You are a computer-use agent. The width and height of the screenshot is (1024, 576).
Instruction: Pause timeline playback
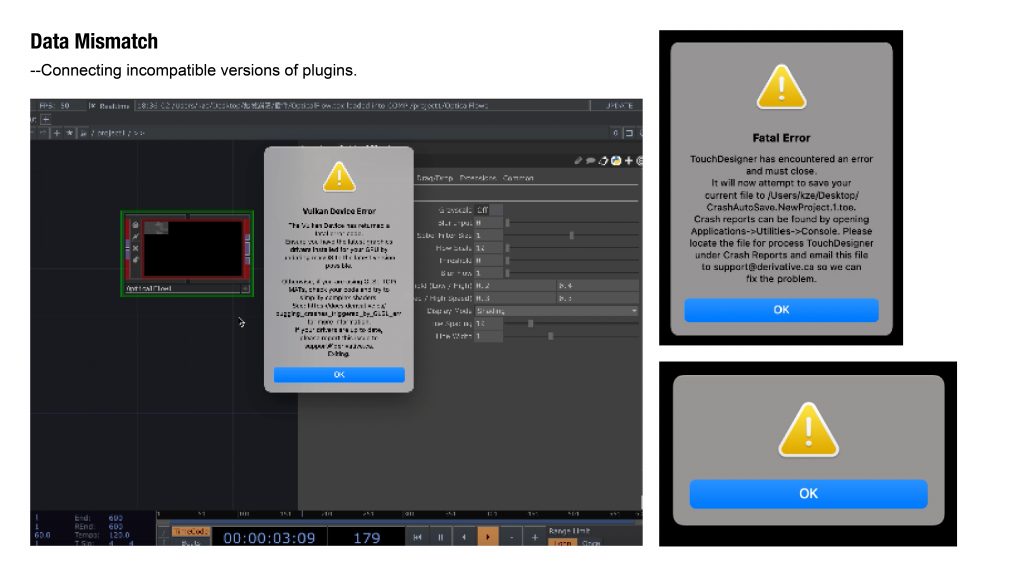coord(441,537)
